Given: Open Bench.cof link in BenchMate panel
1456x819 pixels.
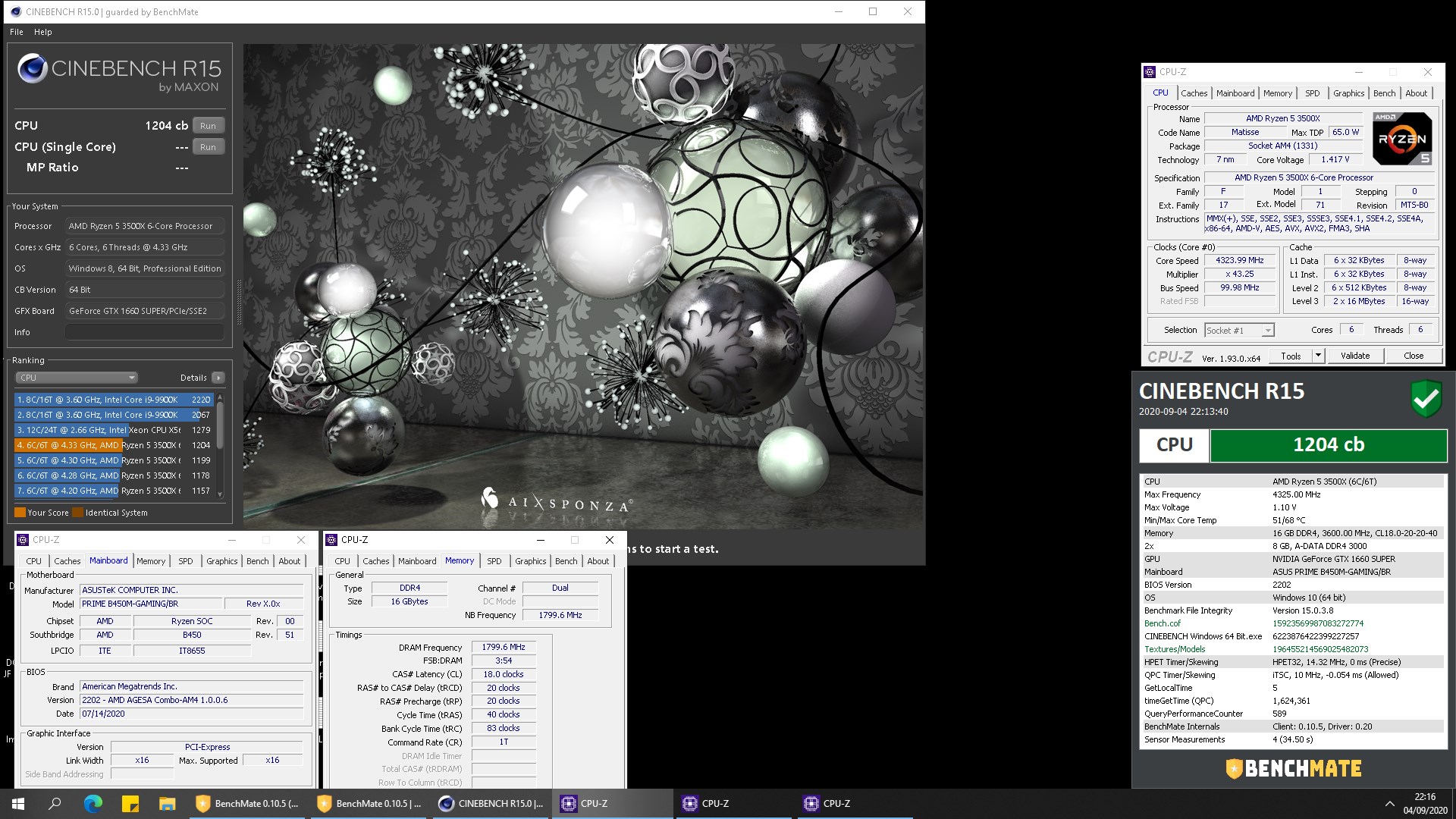Looking at the screenshot, I should 1162,623.
